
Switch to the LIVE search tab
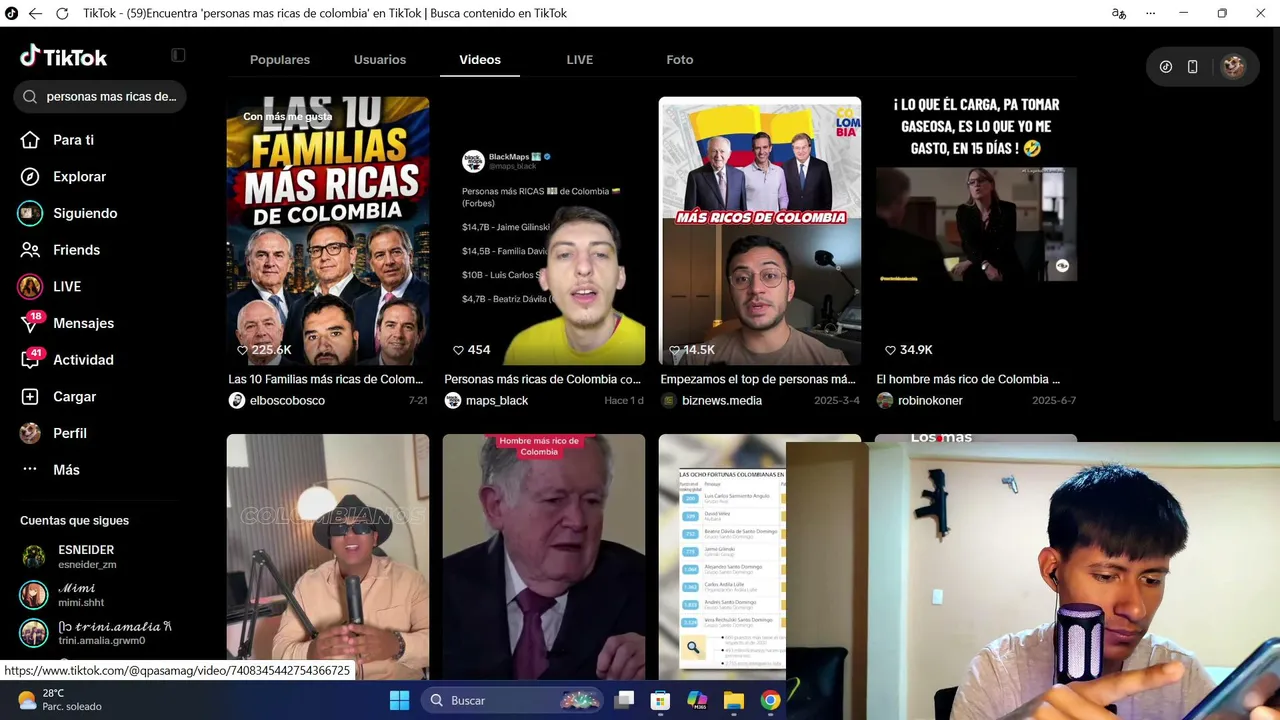(x=580, y=60)
